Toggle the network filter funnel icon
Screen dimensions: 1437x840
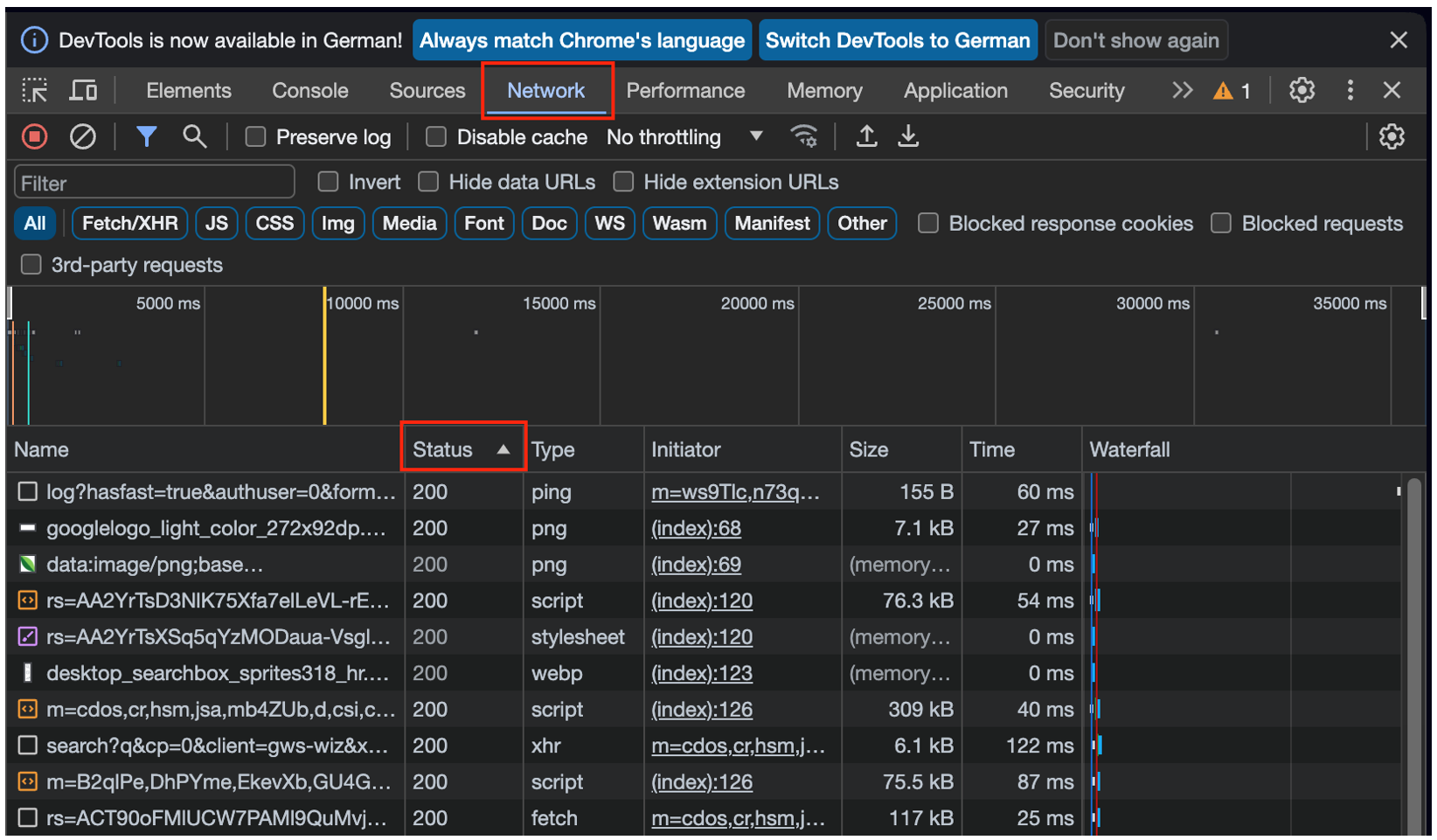(146, 136)
